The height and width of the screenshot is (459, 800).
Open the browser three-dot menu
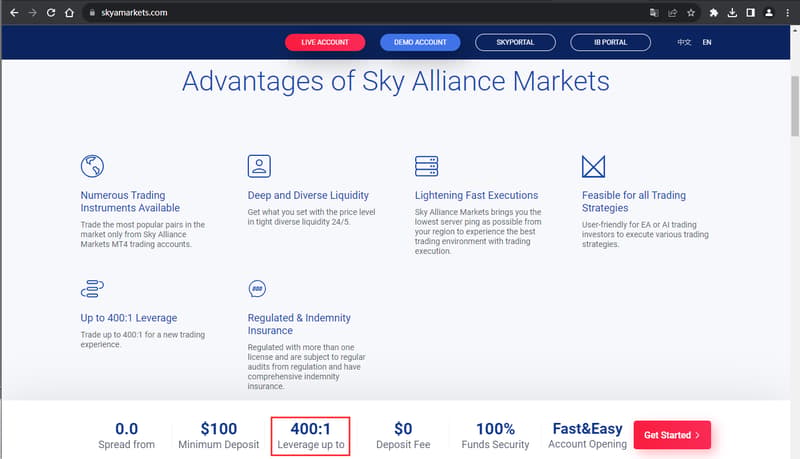(788, 13)
